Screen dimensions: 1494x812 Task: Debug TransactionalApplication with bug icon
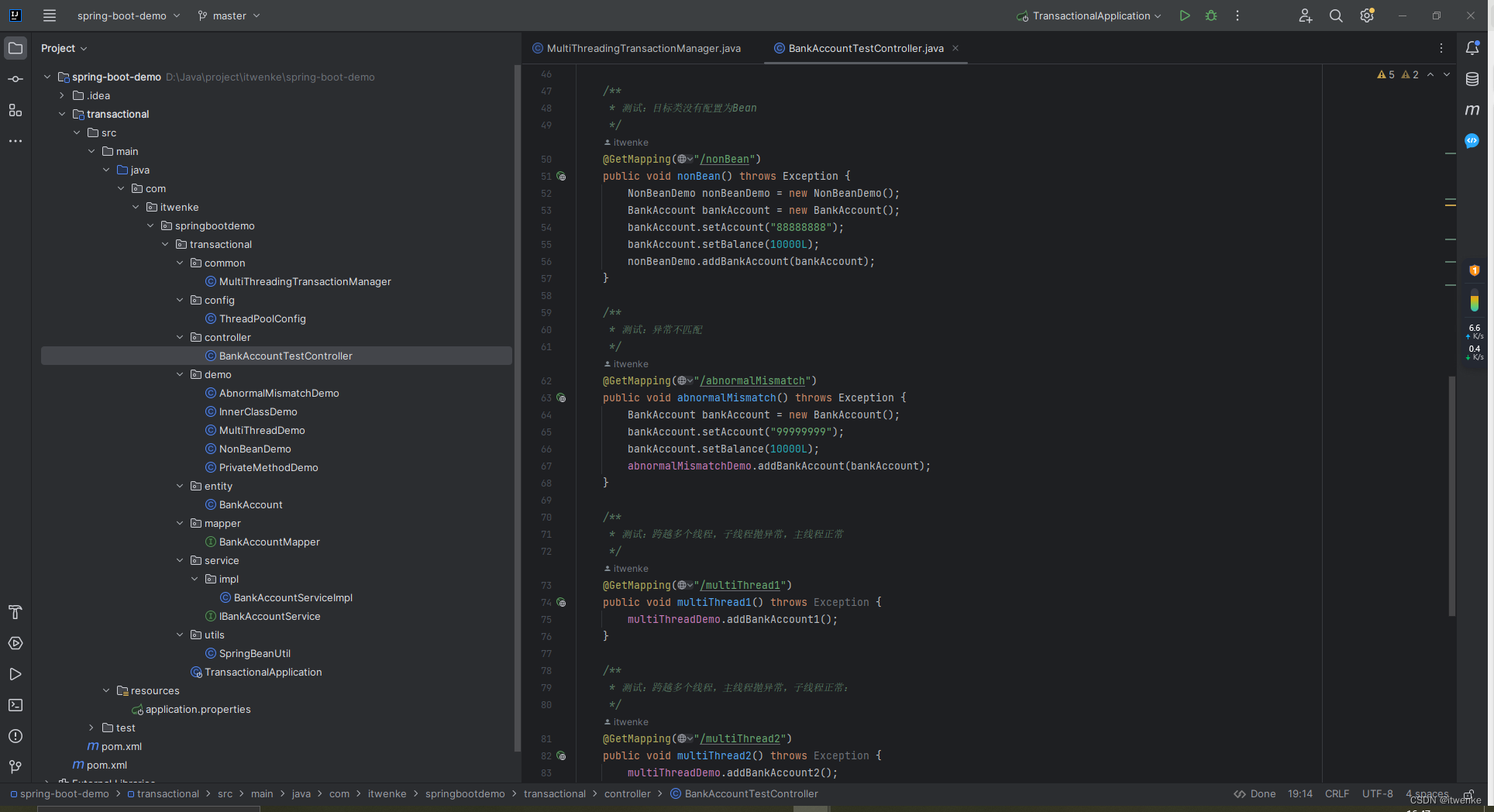1211,15
